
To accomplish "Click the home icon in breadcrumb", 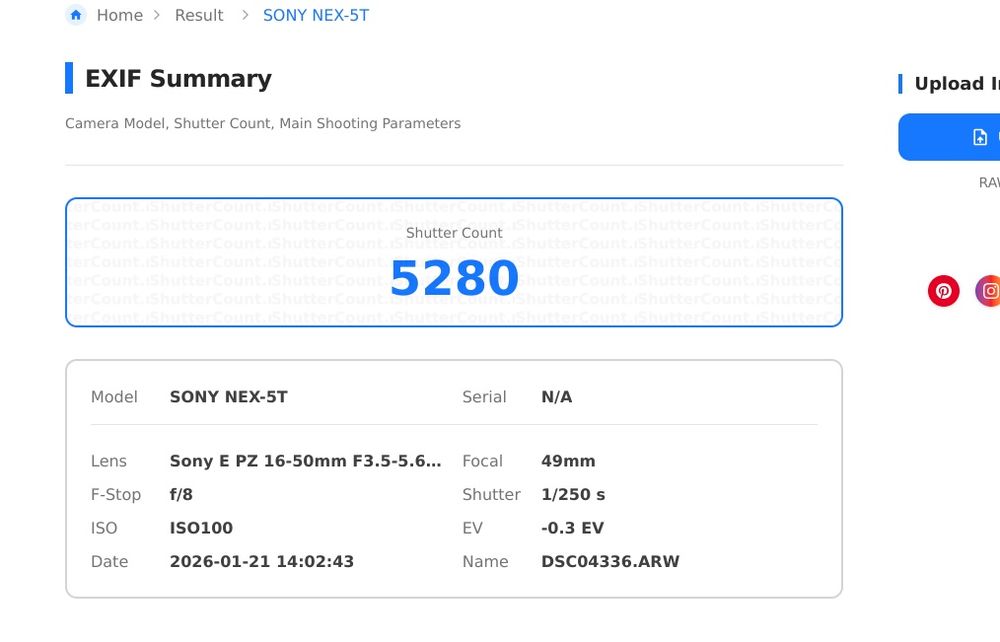I will (x=76, y=15).
